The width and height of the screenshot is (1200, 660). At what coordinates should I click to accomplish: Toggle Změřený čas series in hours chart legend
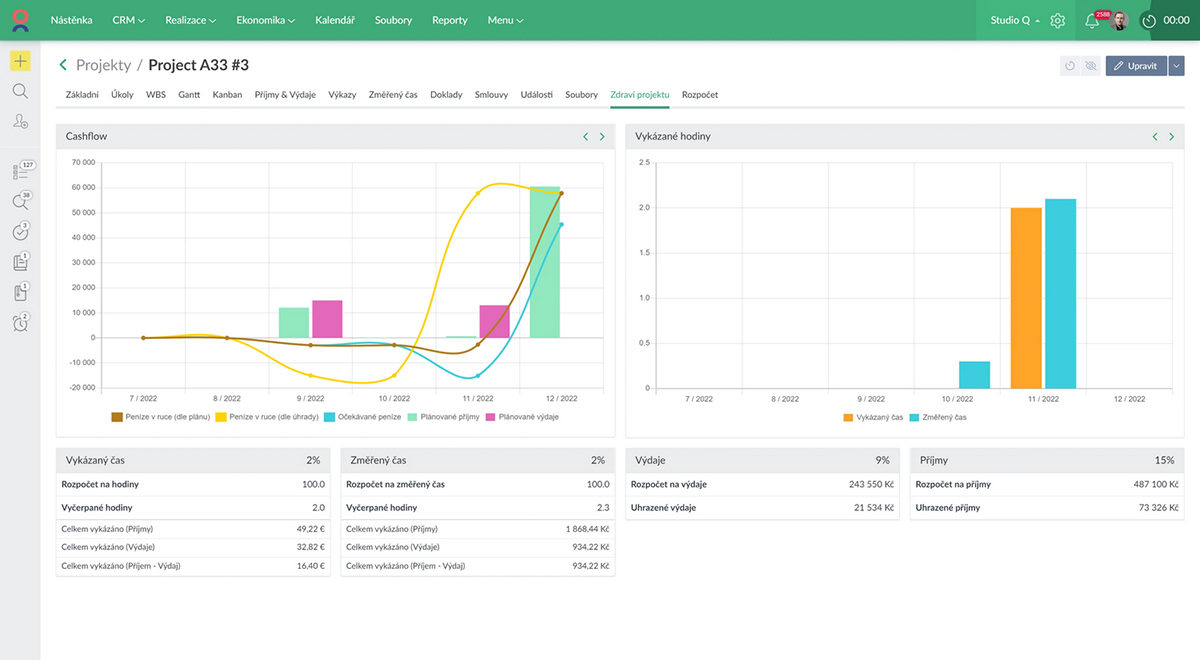point(938,417)
